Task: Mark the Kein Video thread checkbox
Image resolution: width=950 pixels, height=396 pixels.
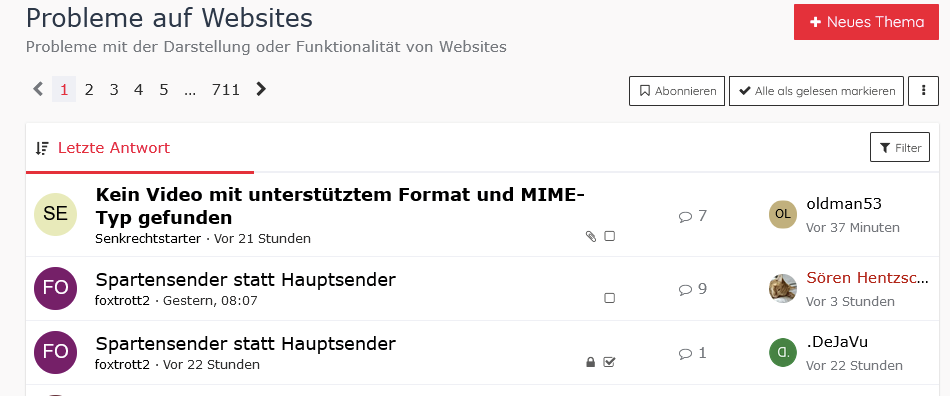Action: [610, 236]
